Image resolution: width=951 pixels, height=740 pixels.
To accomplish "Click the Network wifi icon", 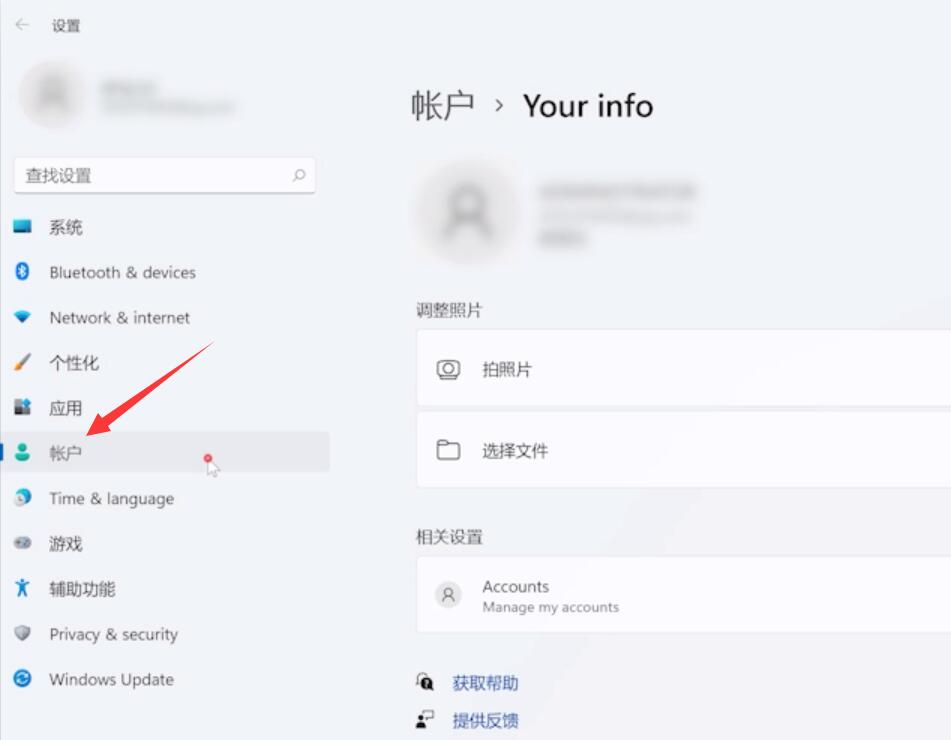I will coord(22,317).
